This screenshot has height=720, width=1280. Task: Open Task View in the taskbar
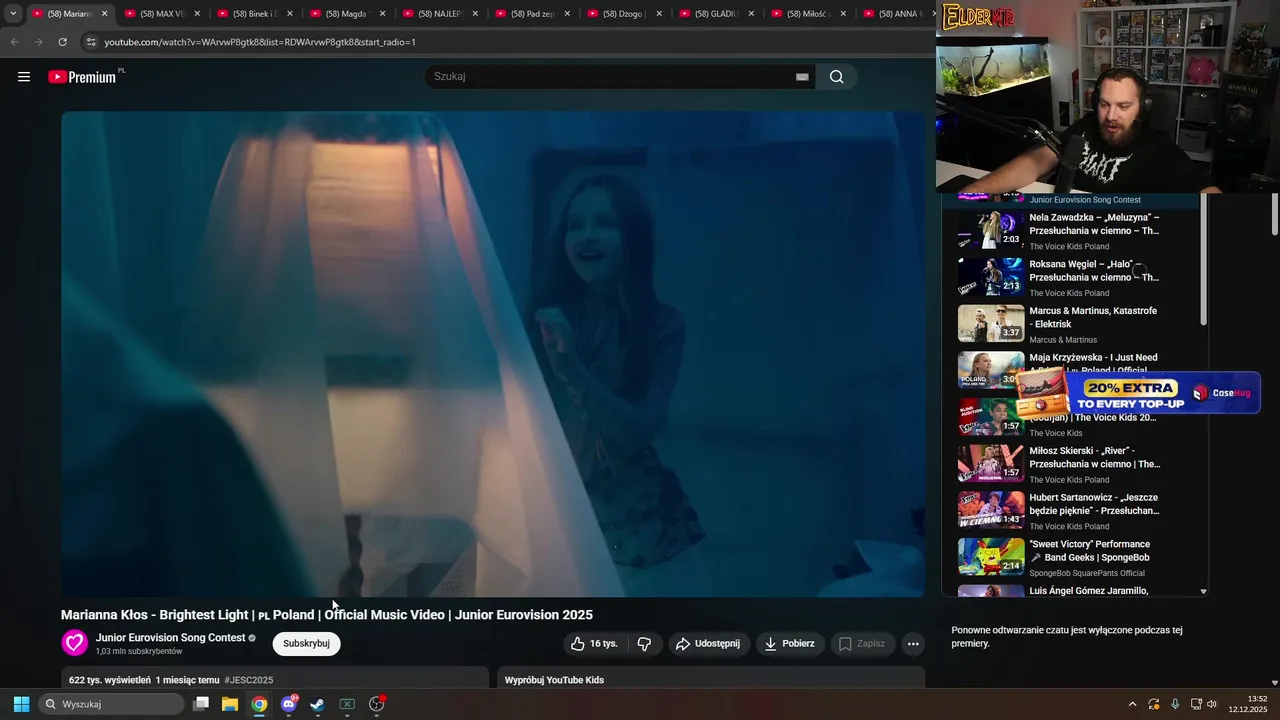[201, 704]
